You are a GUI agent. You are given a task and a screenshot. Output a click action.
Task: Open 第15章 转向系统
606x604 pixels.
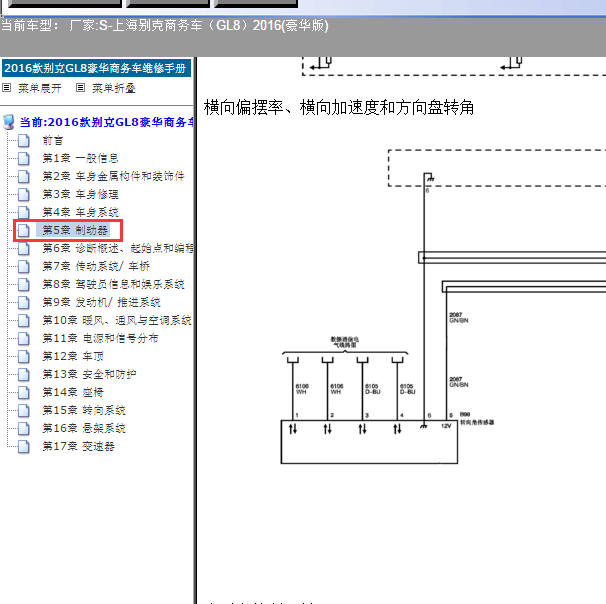83,410
